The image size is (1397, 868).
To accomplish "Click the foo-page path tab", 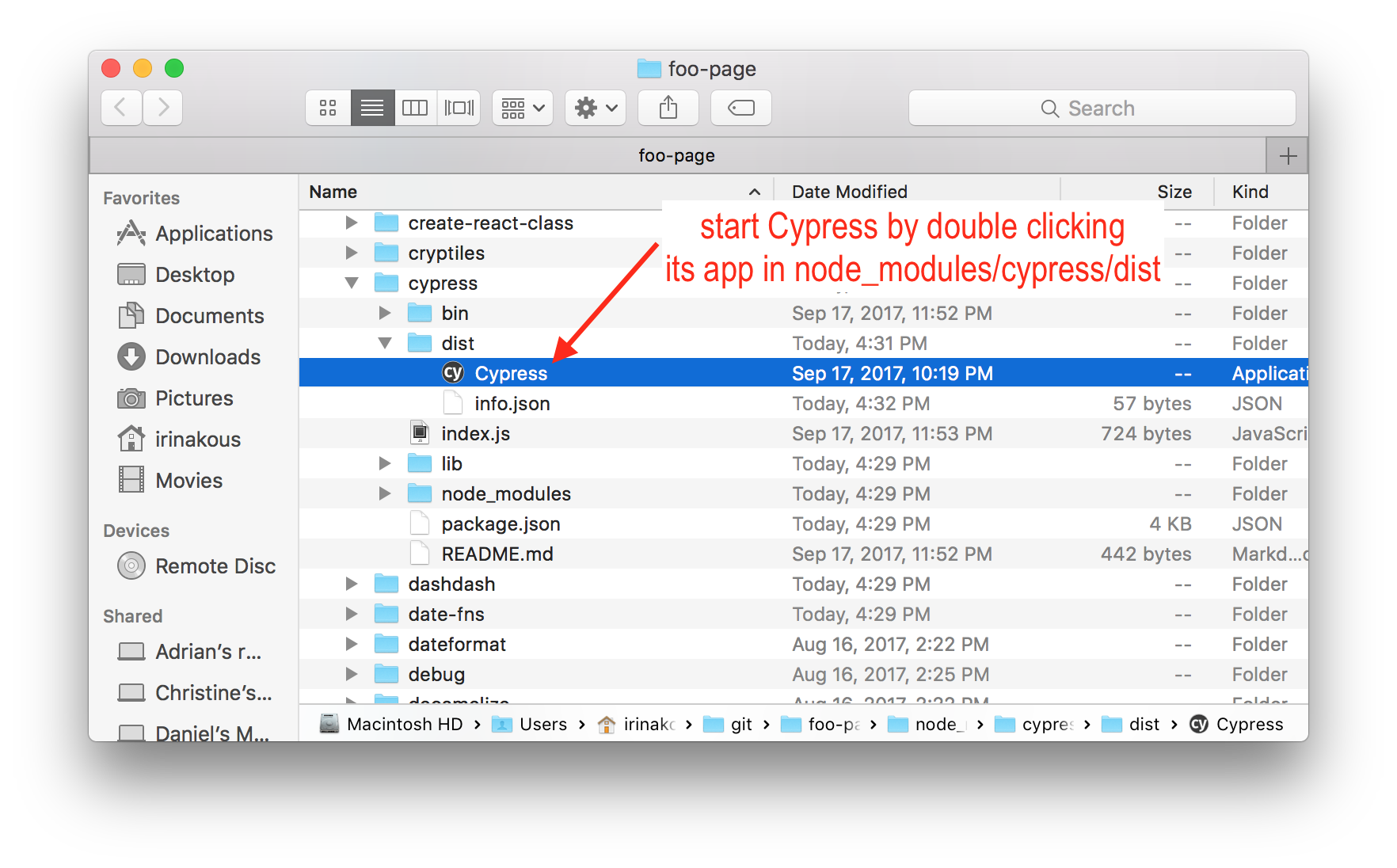I will coord(677,155).
